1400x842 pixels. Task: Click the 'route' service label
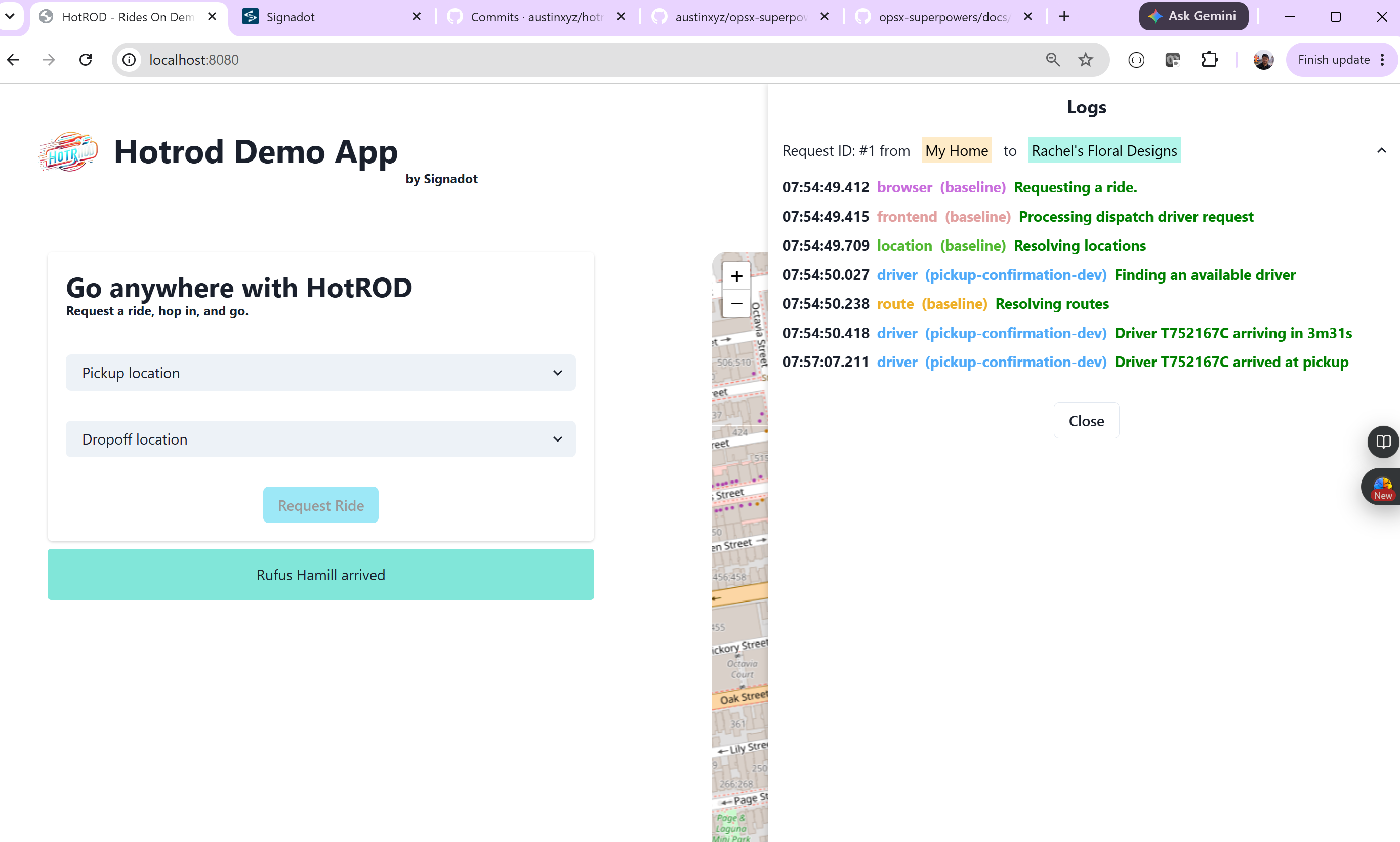point(895,304)
